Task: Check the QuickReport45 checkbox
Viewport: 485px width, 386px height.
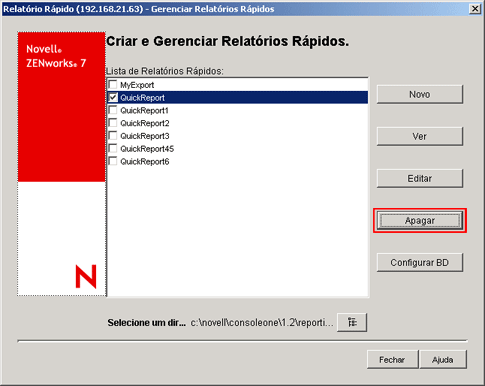Action: coord(113,148)
